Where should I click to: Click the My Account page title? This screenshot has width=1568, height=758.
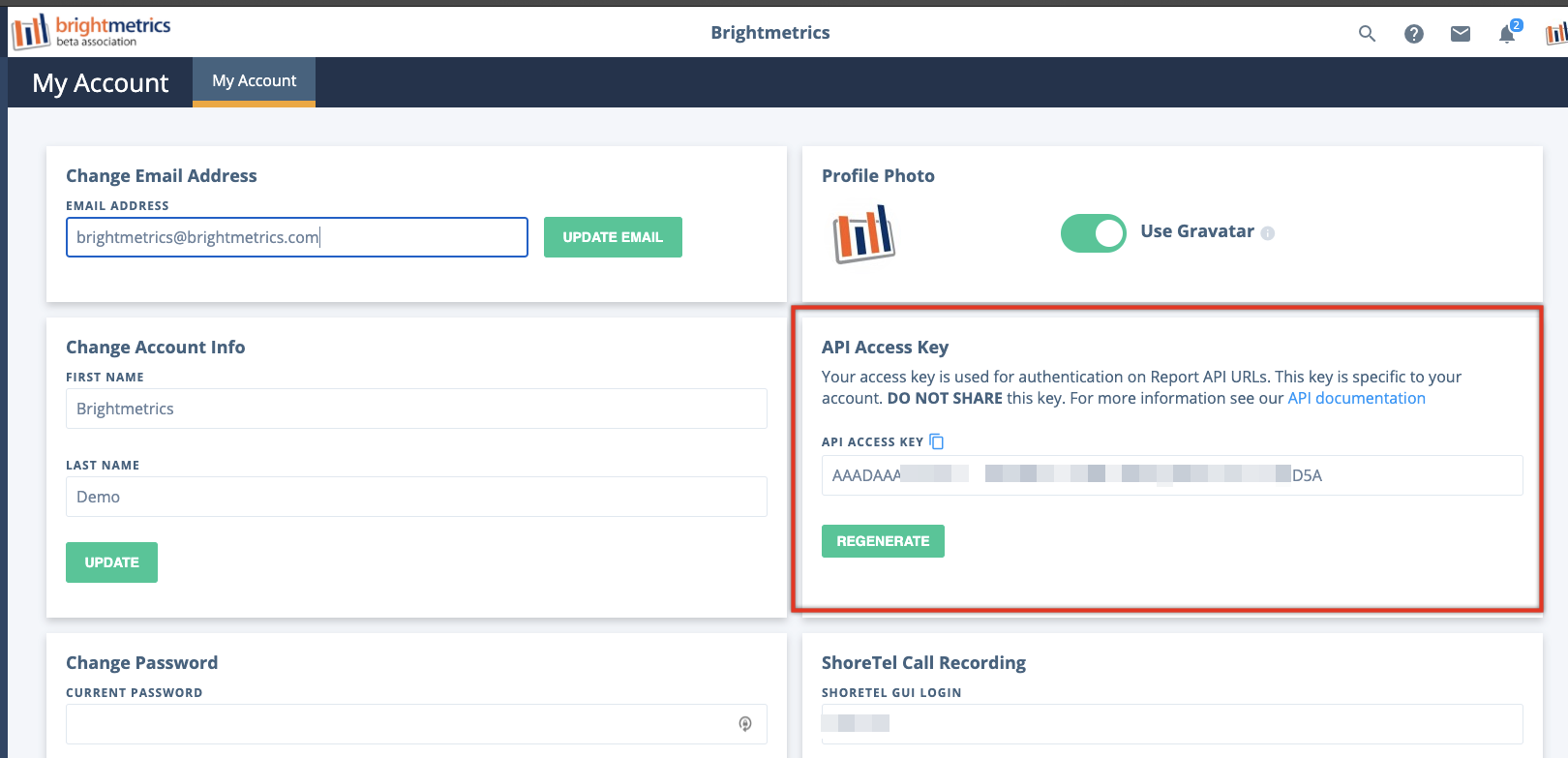pos(101,83)
